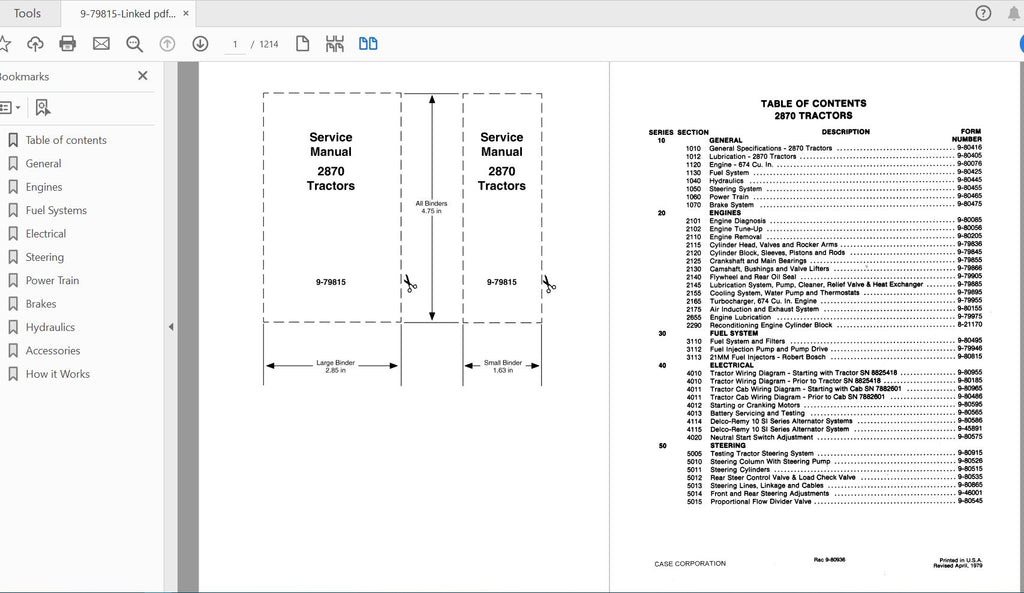Click bookmark icon beside Power Train
The width and height of the screenshot is (1024, 593).
click(12, 280)
